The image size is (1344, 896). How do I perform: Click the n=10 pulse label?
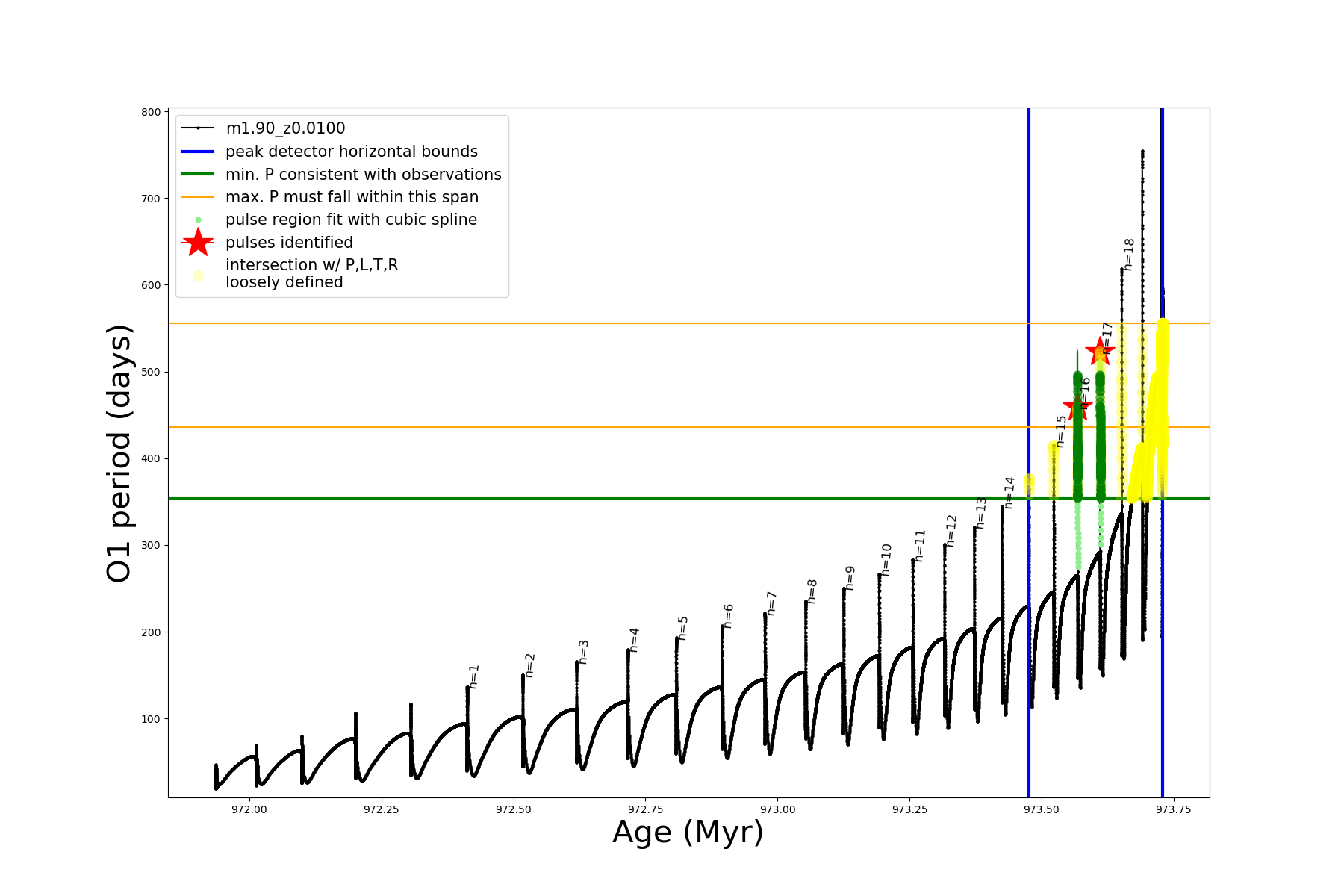point(886,559)
